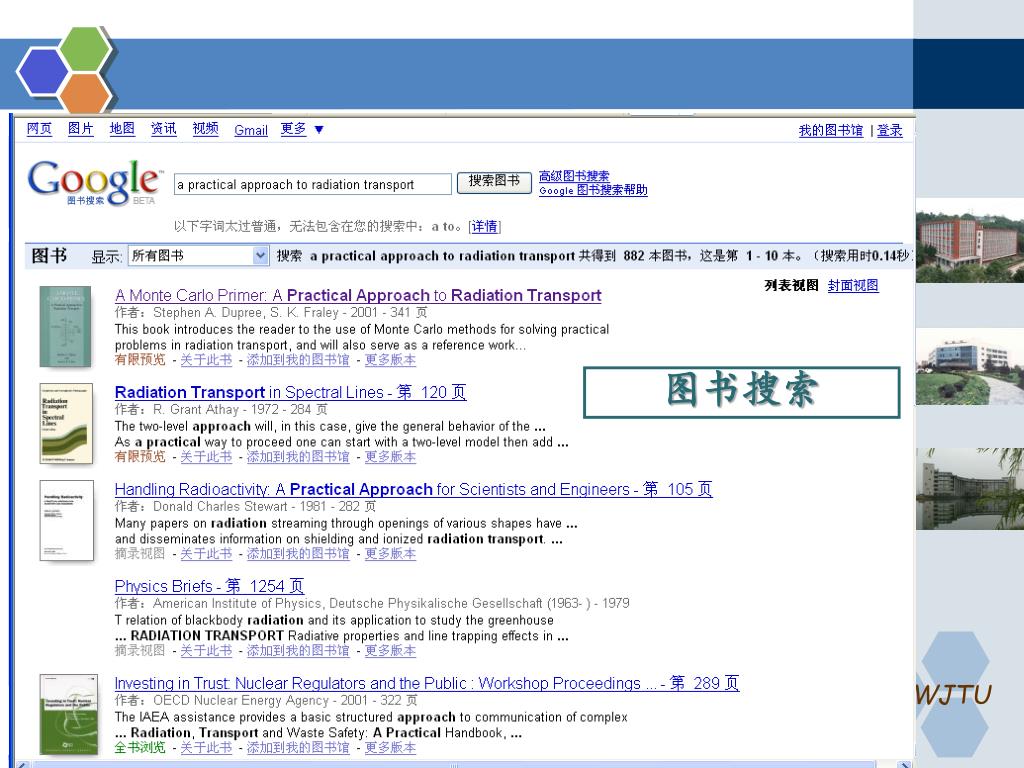Click 更多版本 under Spectral Lines result

pyautogui.click(x=390, y=456)
